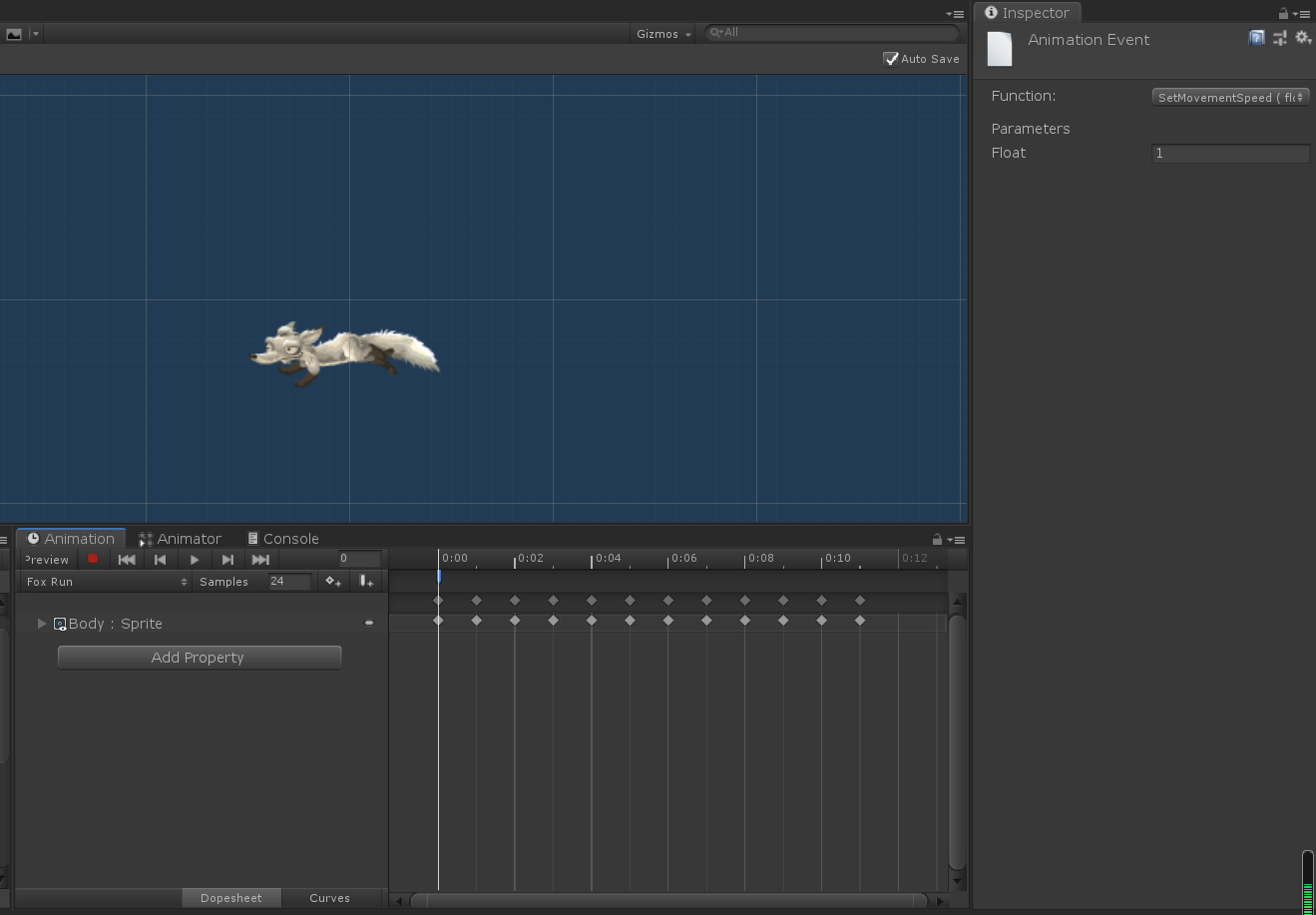The width and height of the screenshot is (1316, 915).
Task: Switch to Curves view
Action: tap(330, 898)
